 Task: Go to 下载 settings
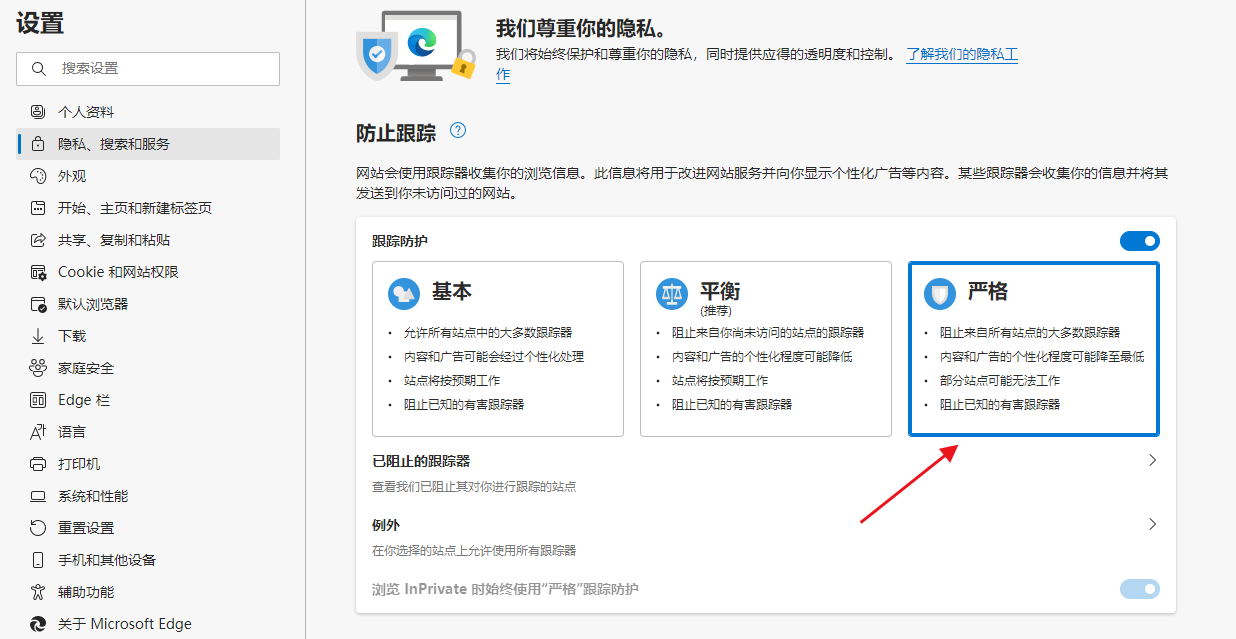[x=148, y=336]
